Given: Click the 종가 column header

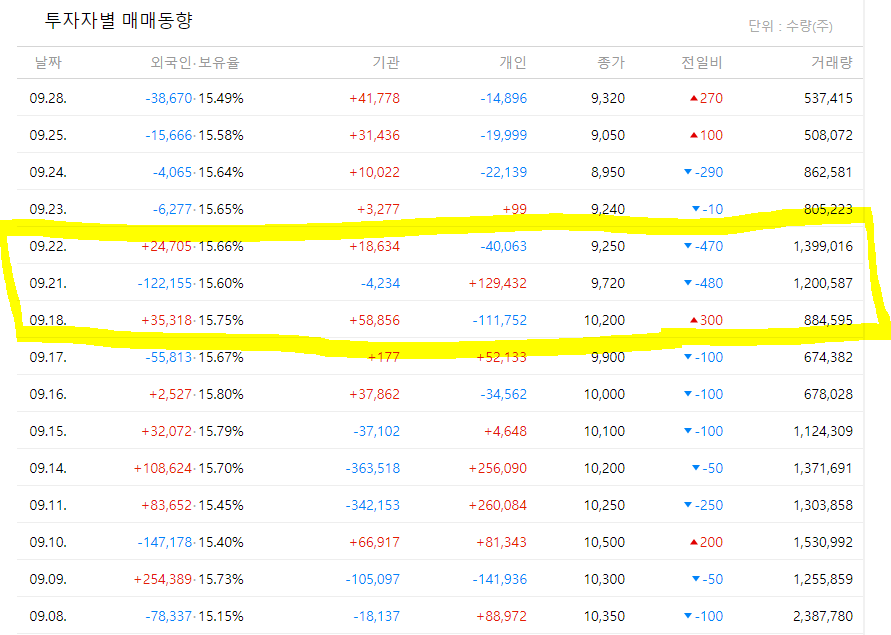Looking at the screenshot, I should 611,63.
